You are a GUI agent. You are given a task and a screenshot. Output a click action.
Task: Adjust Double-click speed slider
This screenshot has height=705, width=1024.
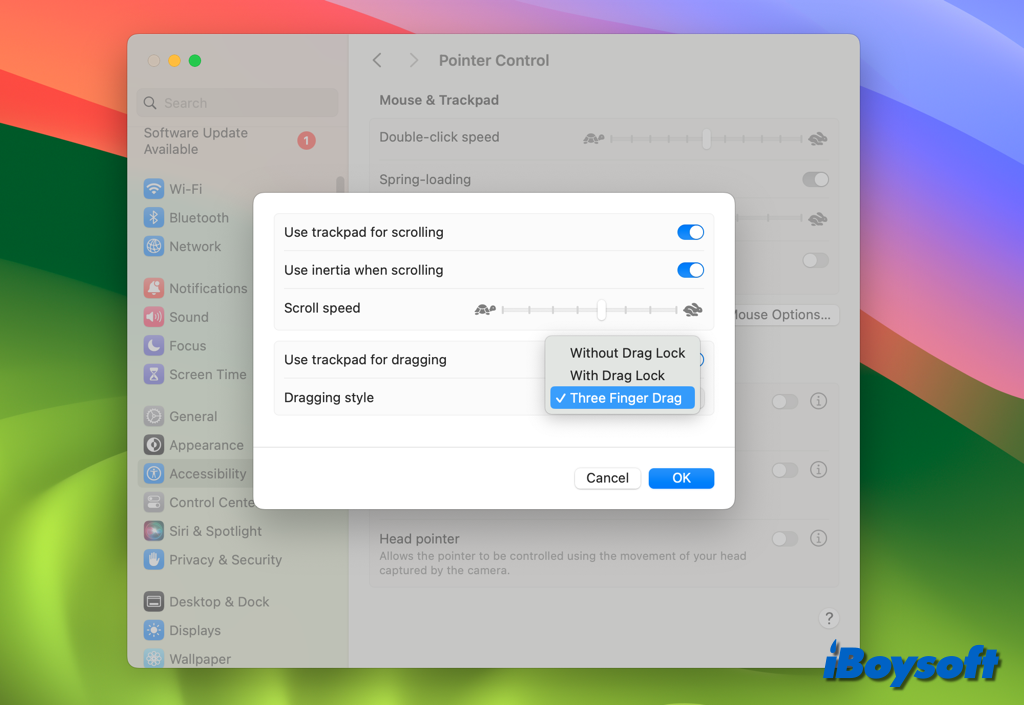(706, 138)
